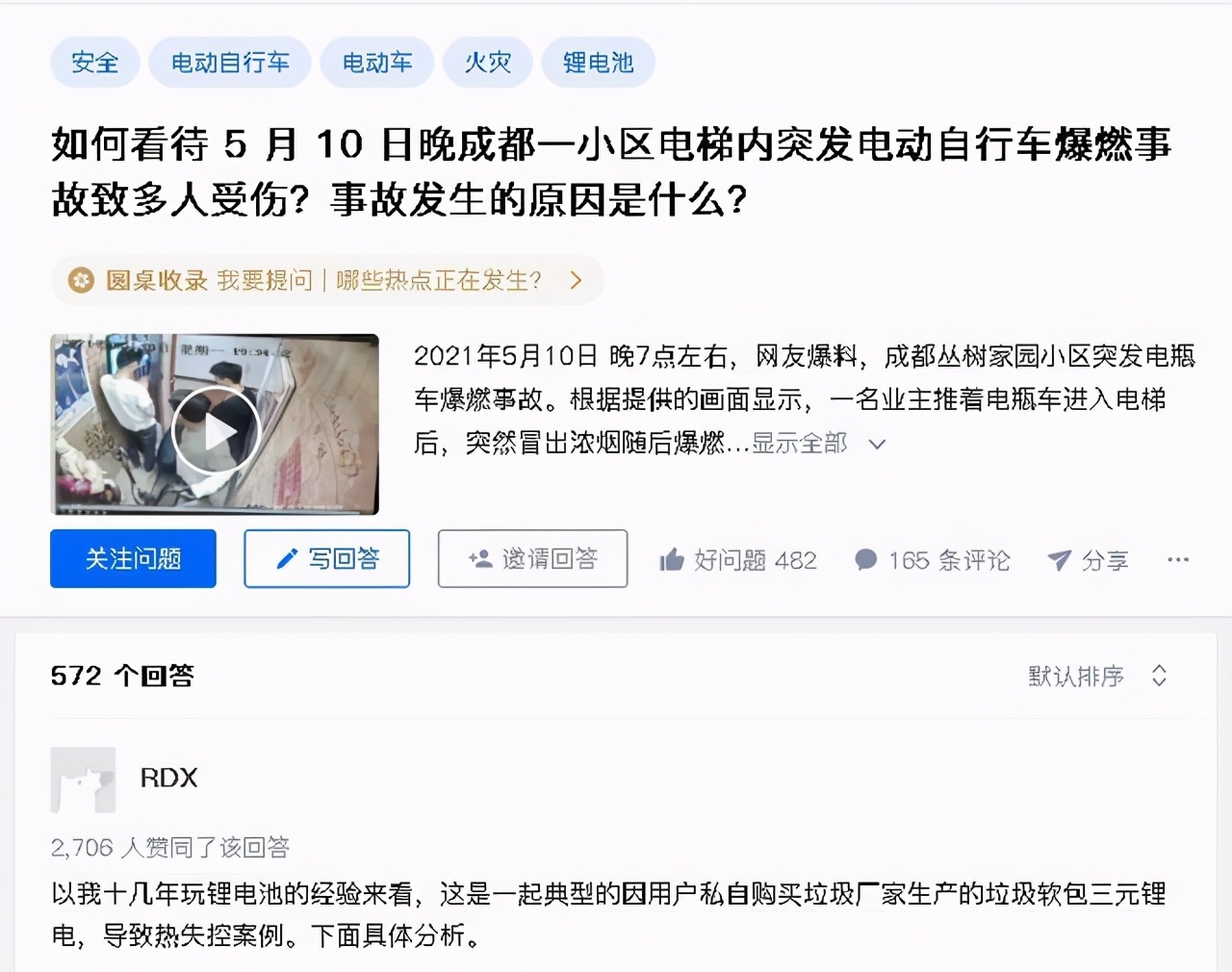Click the elevator video thumbnail

pyautogui.click(x=215, y=424)
